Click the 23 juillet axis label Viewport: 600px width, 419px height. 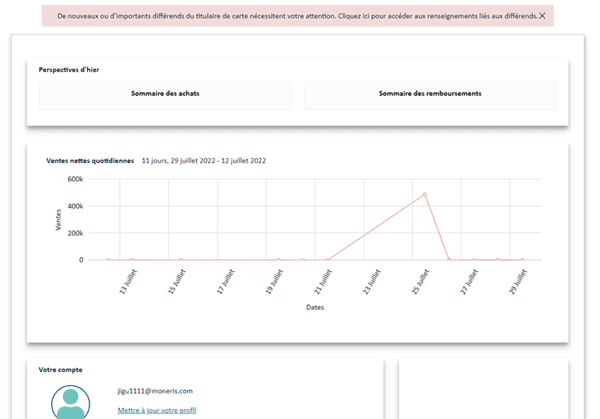point(372,282)
